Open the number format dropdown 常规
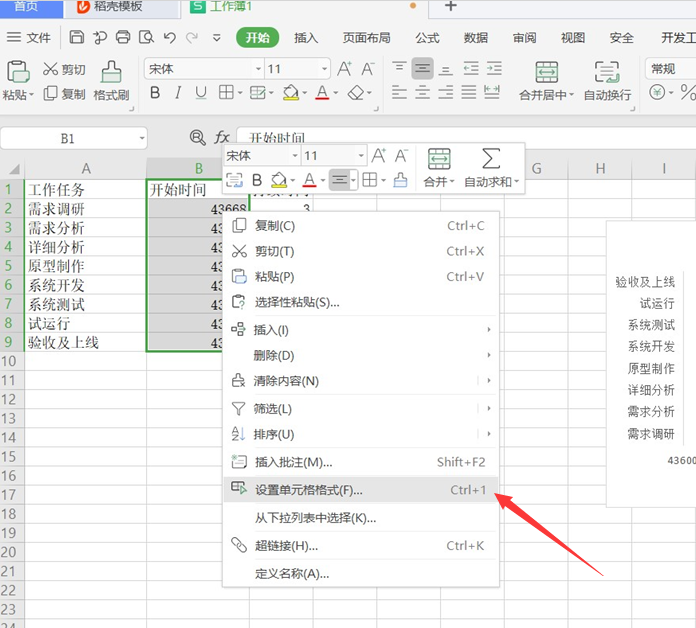This screenshot has height=628, width=696. [670, 69]
